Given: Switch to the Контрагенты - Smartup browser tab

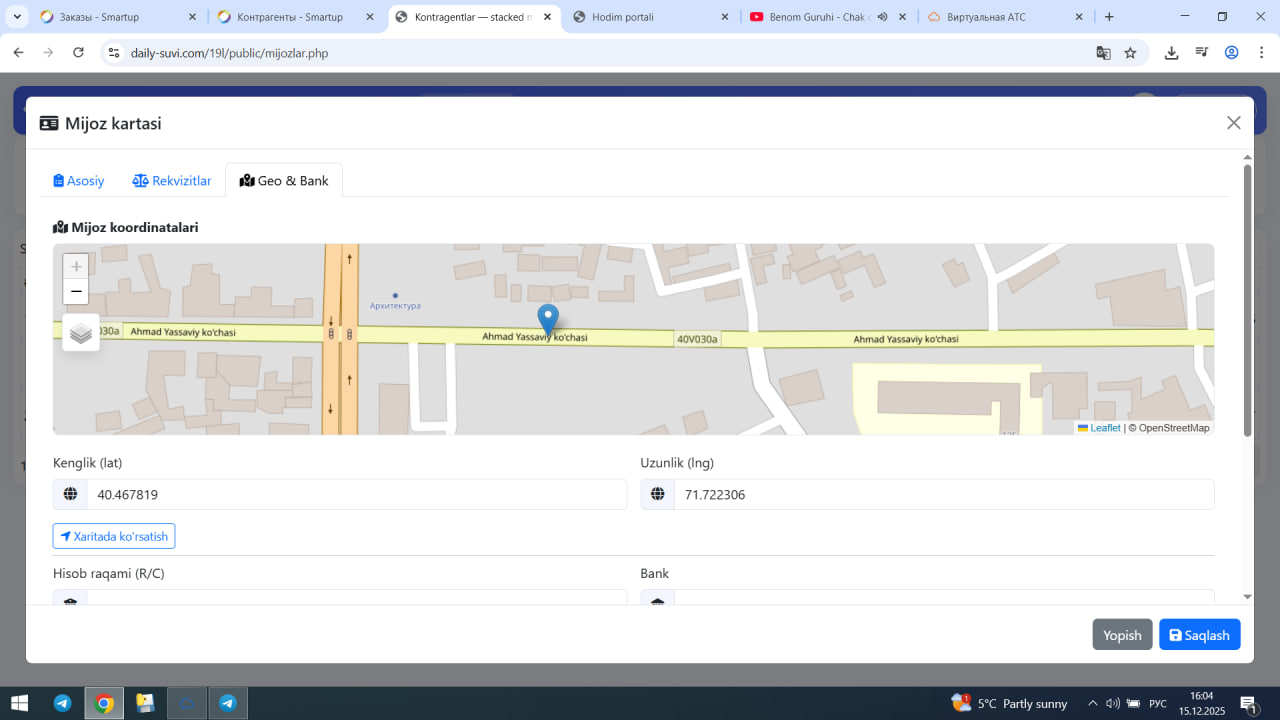Looking at the screenshot, I should [293, 17].
